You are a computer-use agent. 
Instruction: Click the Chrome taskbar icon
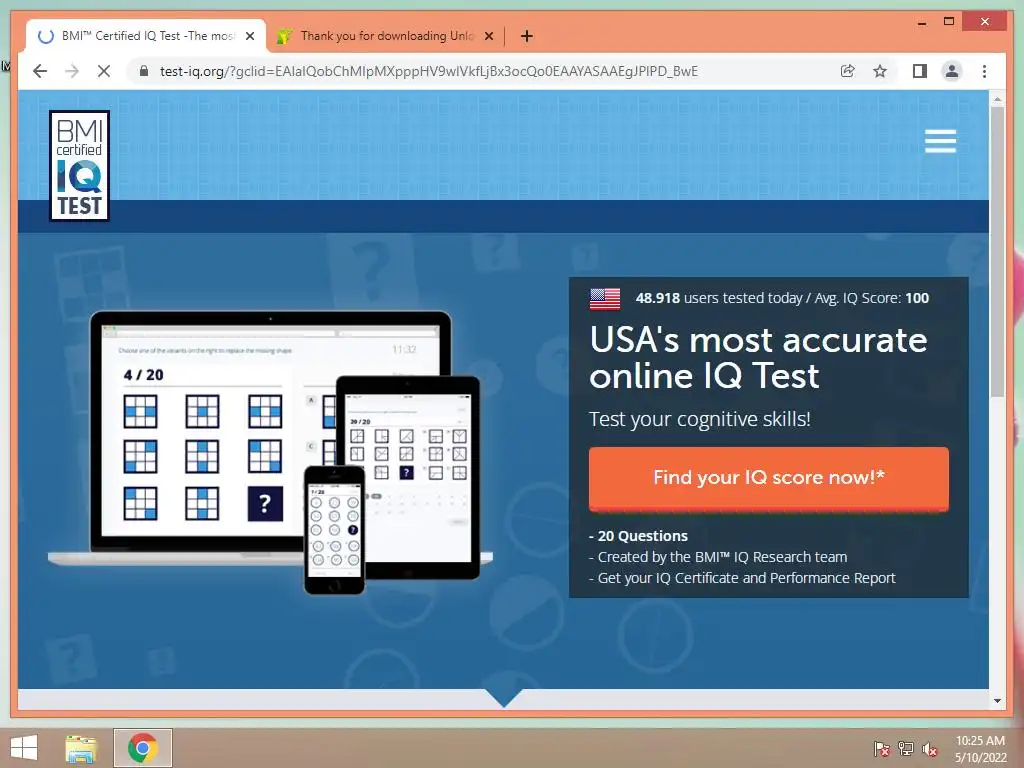point(143,748)
